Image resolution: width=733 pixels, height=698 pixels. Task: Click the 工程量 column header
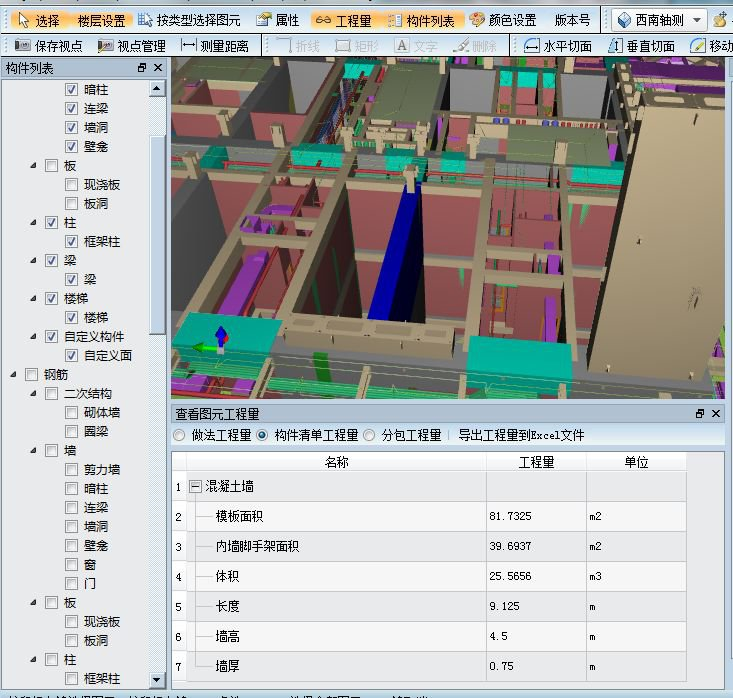[536, 462]
